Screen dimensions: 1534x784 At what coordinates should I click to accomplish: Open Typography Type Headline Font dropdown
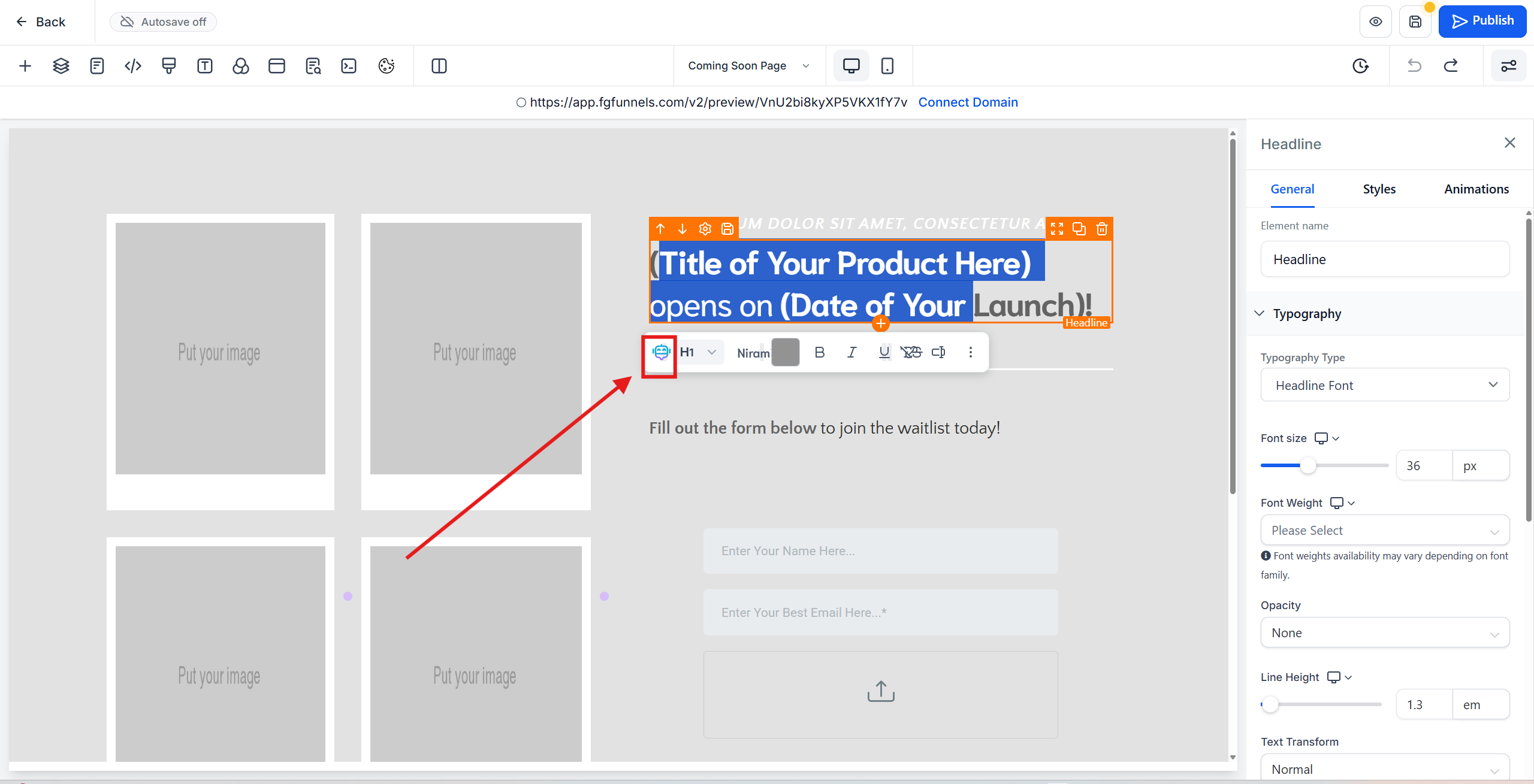(x=1385, y=385)
